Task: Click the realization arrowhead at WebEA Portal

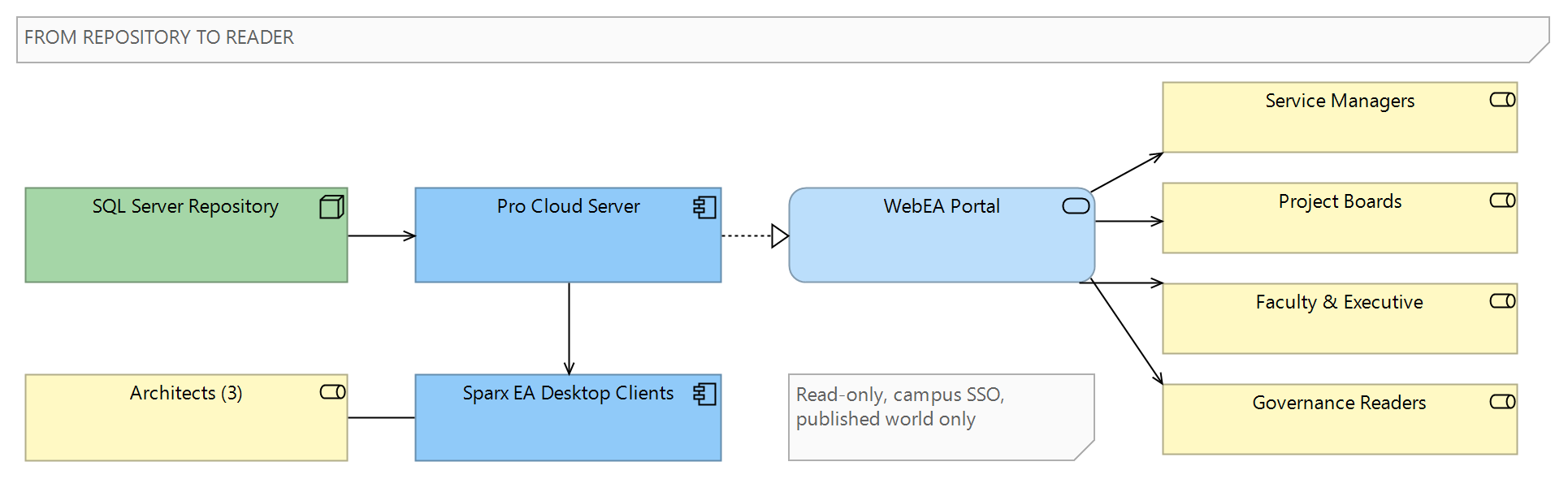Action: (x=780, y=236)
